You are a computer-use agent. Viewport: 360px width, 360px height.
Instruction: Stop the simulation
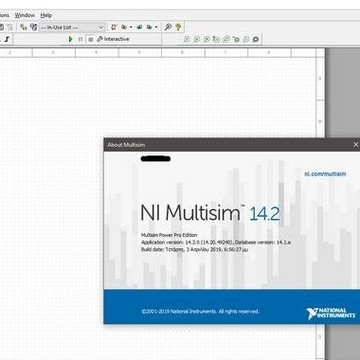pyautogui.click(x=91, y=39)
